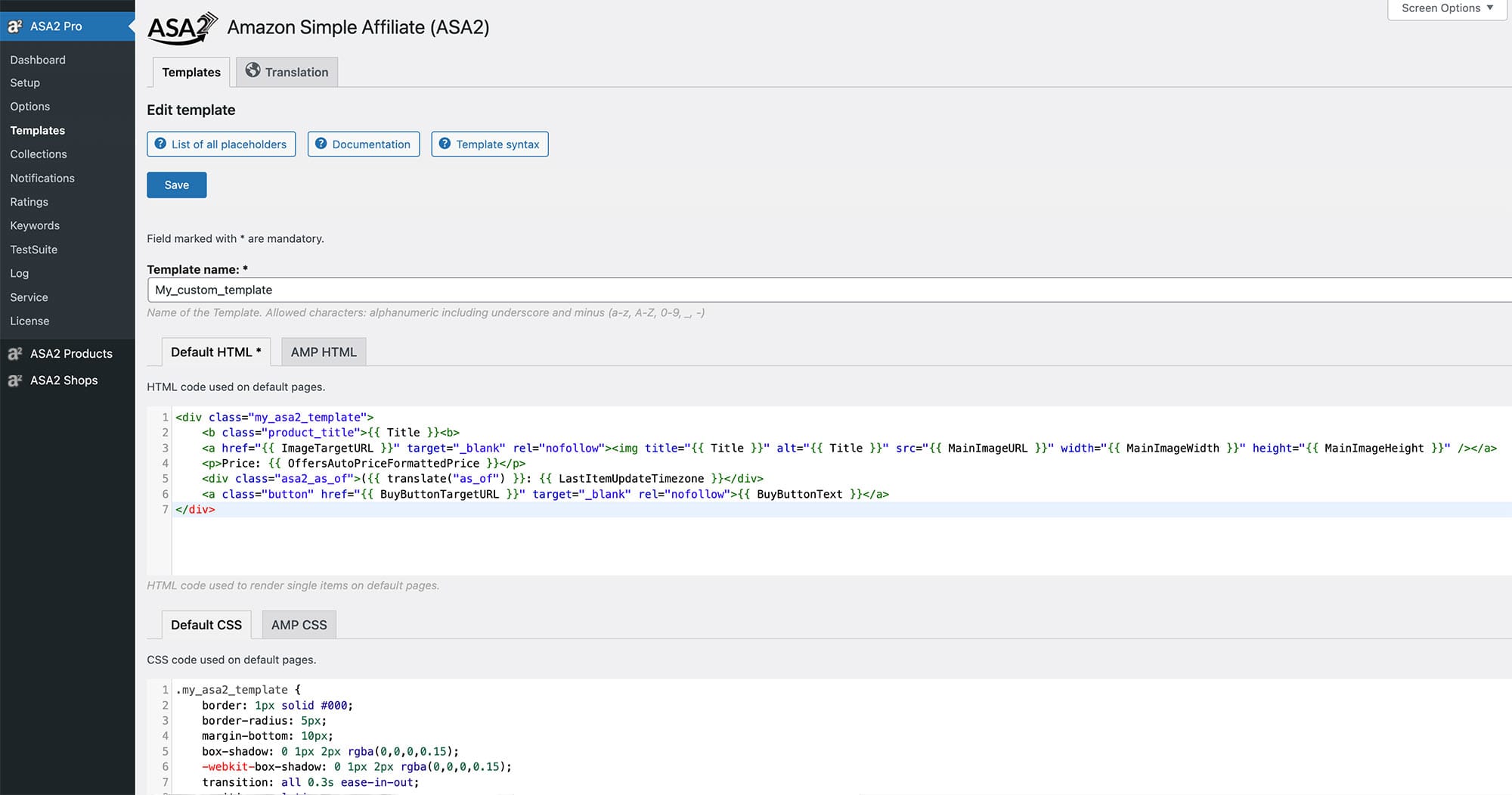Screen dimensions: 1512x795
Task: Click help icon beside Documentation
Action: [321, 144]
